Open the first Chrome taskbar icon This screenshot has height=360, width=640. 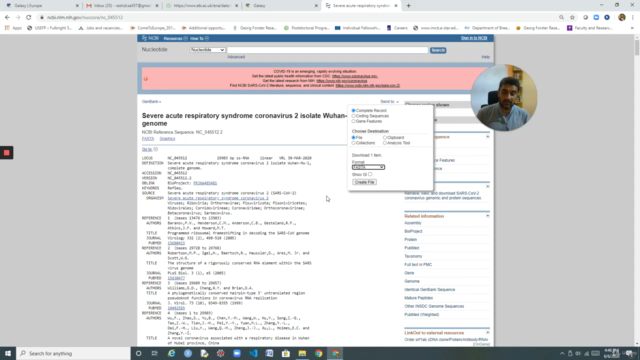coord(318,353)
